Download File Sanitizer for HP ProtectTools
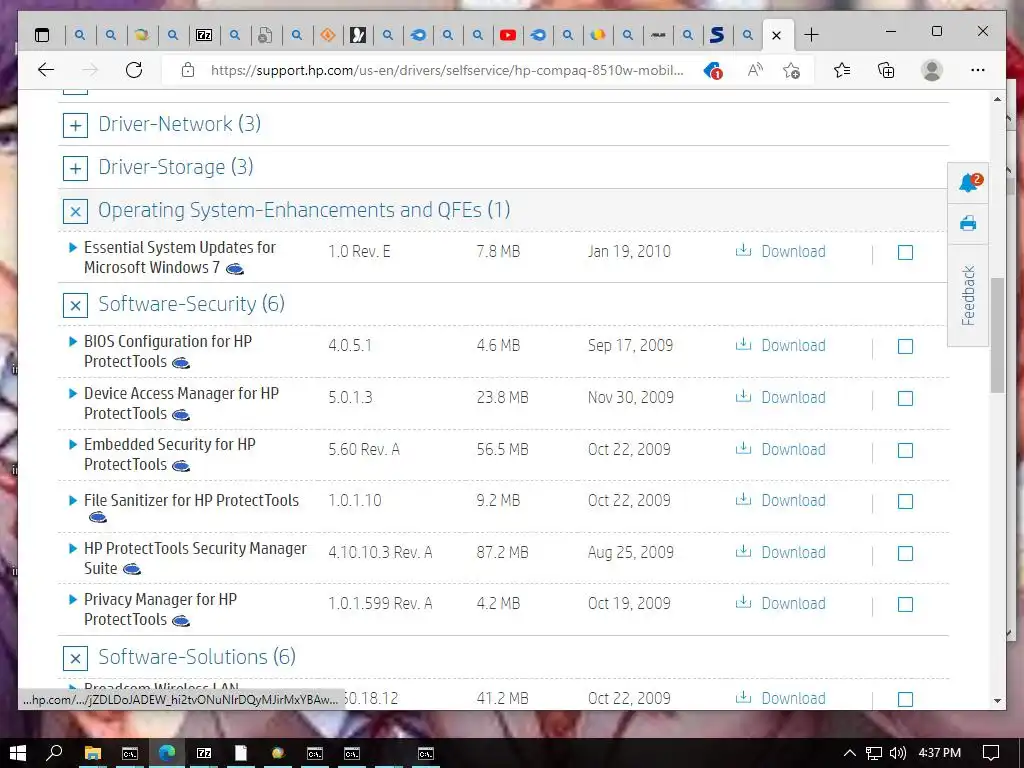 click(x=780, y=500)
